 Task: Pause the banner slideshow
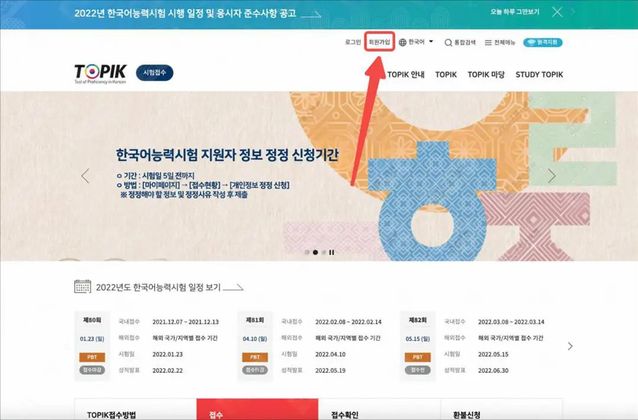[x=332, y=252]
